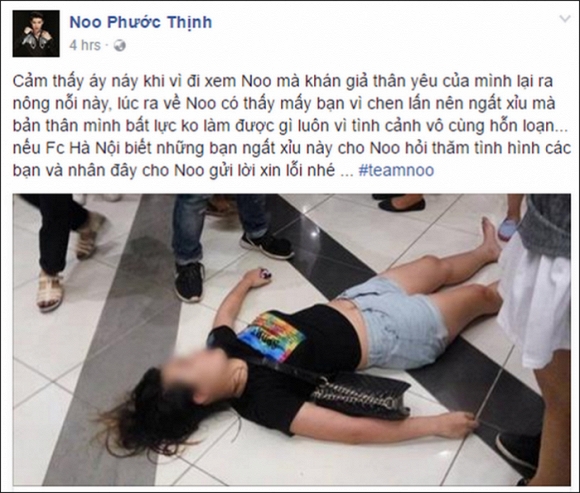Visit the Noo Phước Thịnh profile name link

pos(141,22)
